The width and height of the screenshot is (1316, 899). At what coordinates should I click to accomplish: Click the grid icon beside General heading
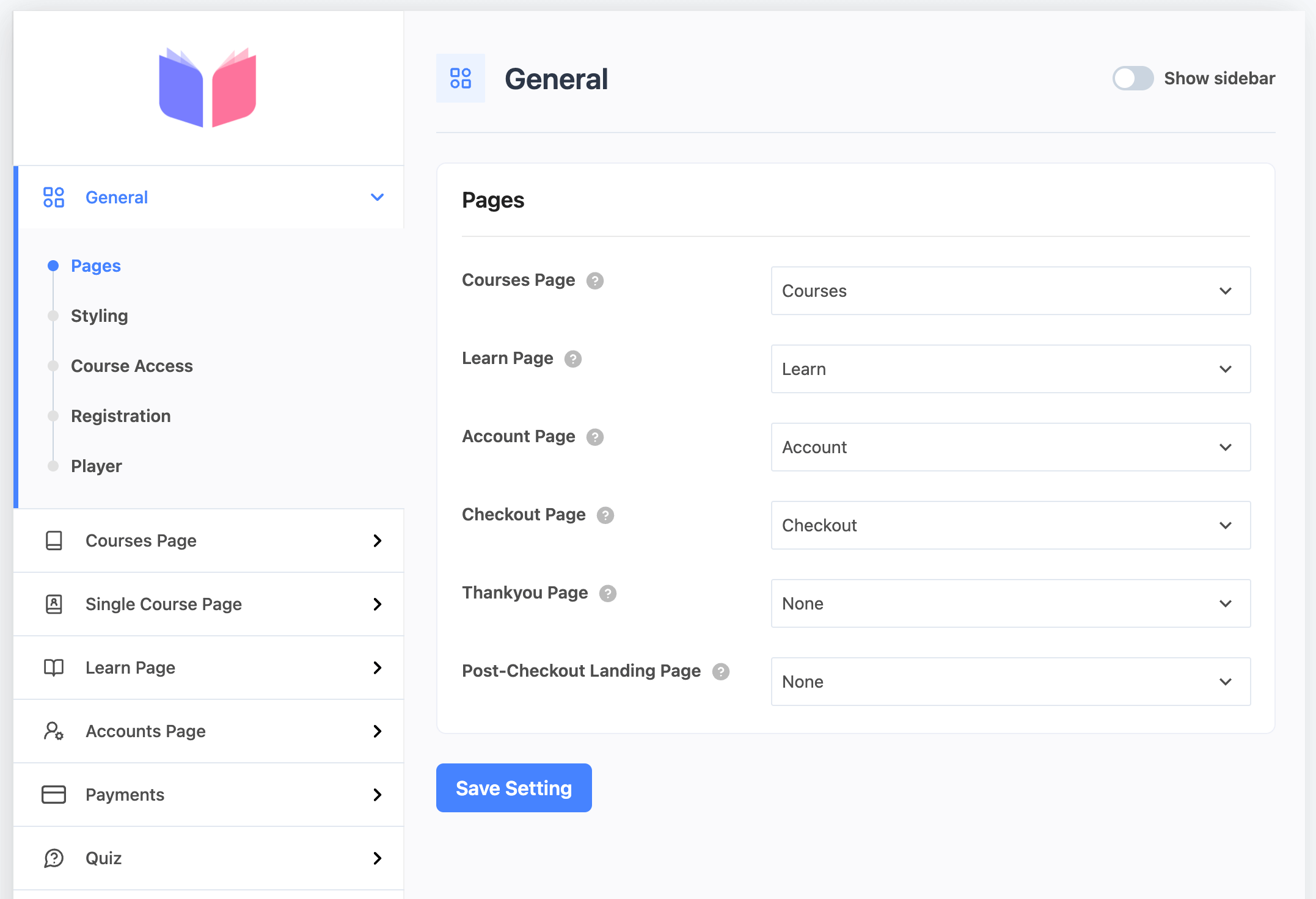pos(460,78)
